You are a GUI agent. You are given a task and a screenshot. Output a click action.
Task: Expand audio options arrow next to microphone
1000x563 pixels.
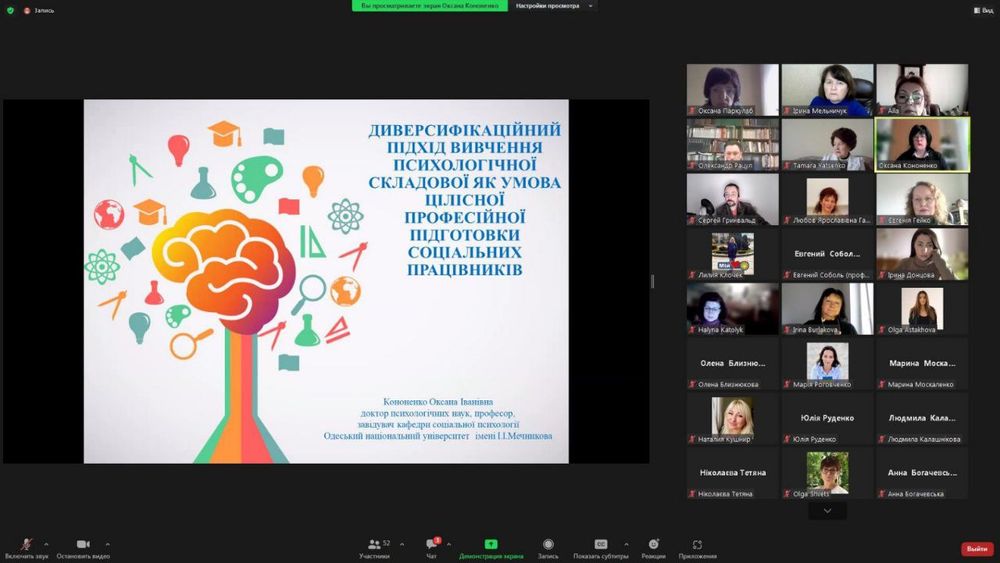(x=46, y=544)
